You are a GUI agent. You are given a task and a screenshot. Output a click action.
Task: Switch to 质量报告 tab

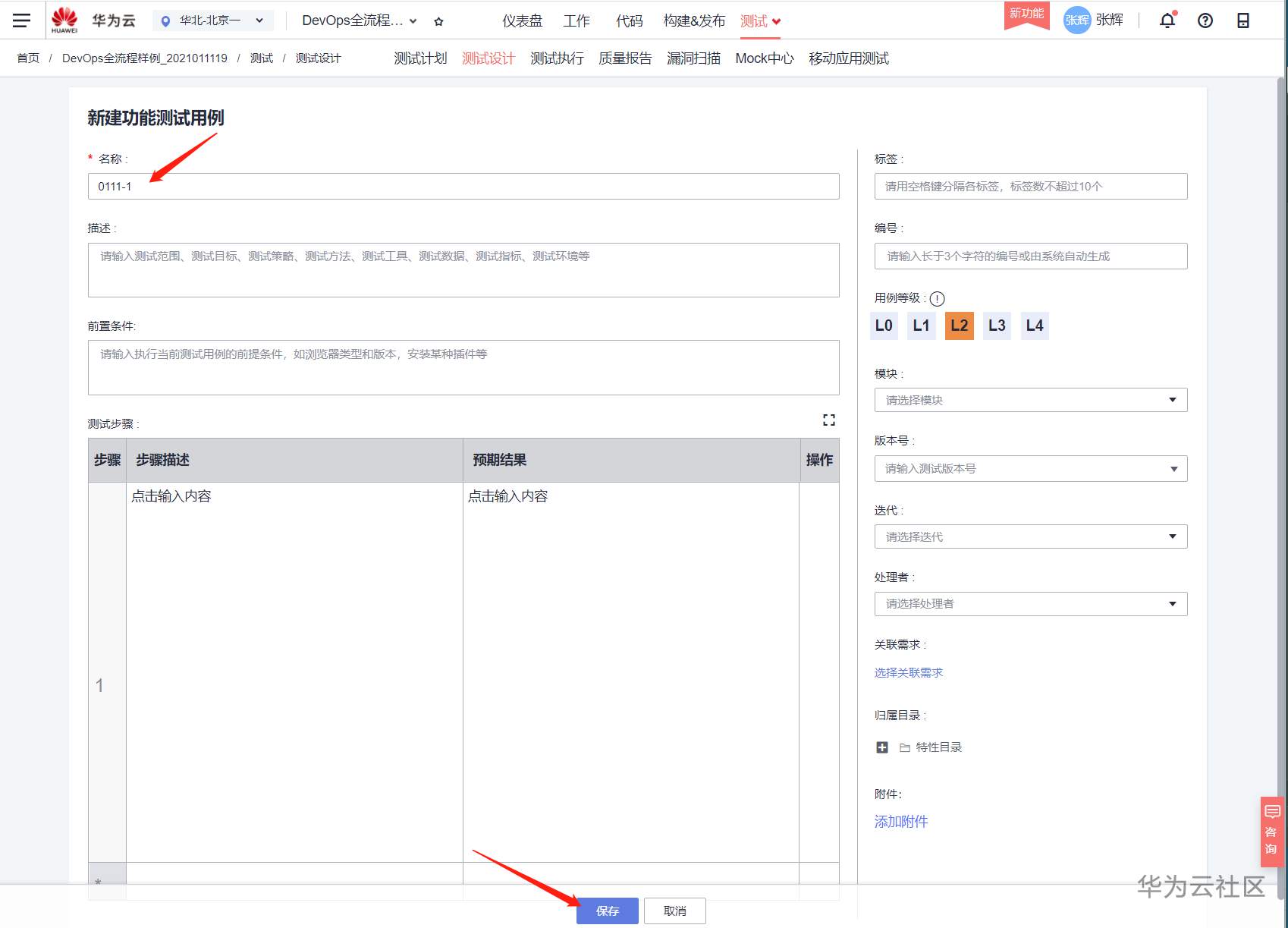click(625, 58)
